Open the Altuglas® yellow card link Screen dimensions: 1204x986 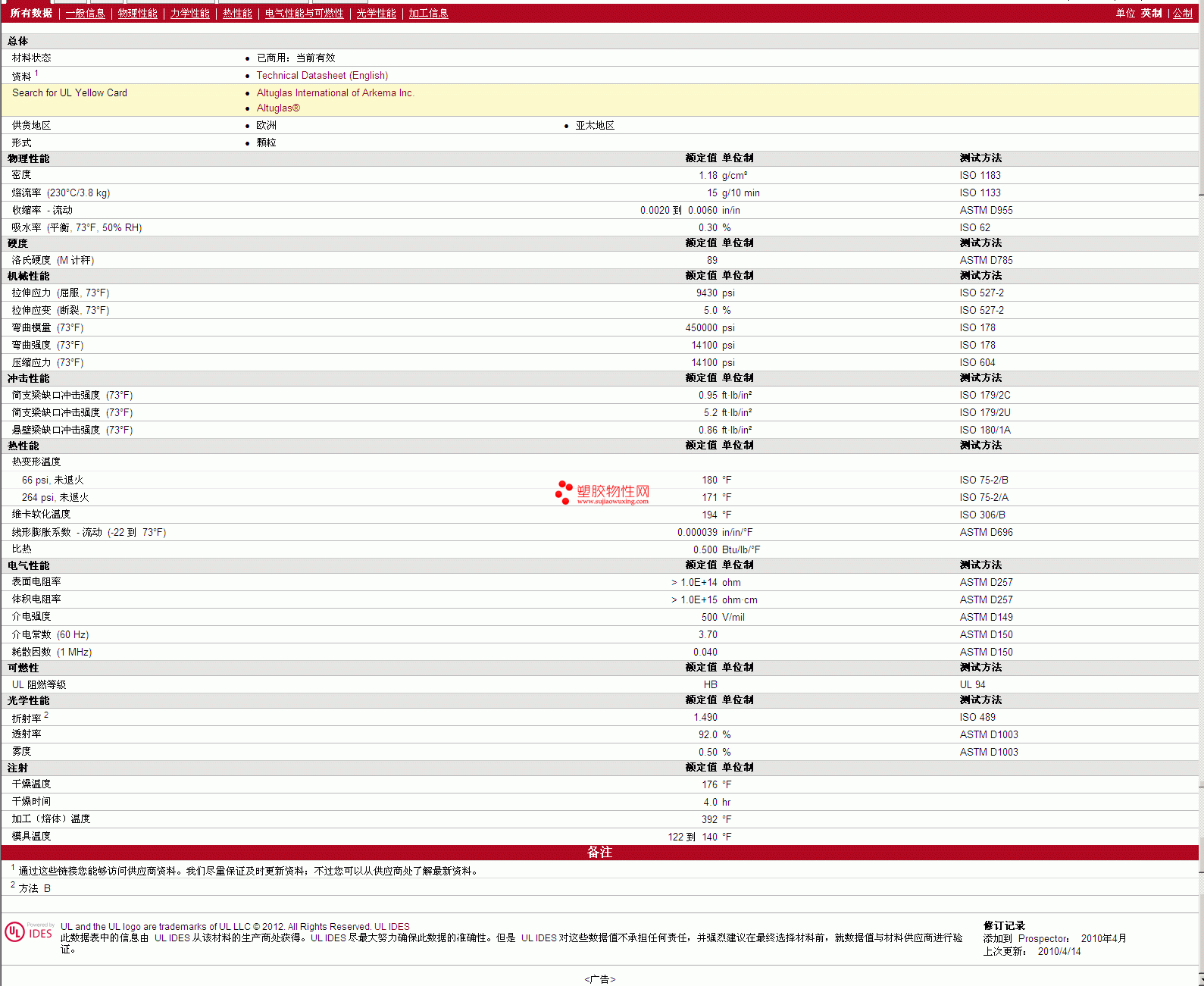tap(278, 108)
